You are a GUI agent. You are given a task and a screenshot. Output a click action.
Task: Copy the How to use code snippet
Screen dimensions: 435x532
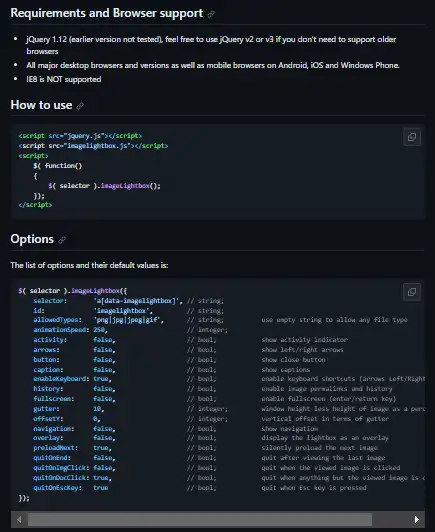[412, 137]
